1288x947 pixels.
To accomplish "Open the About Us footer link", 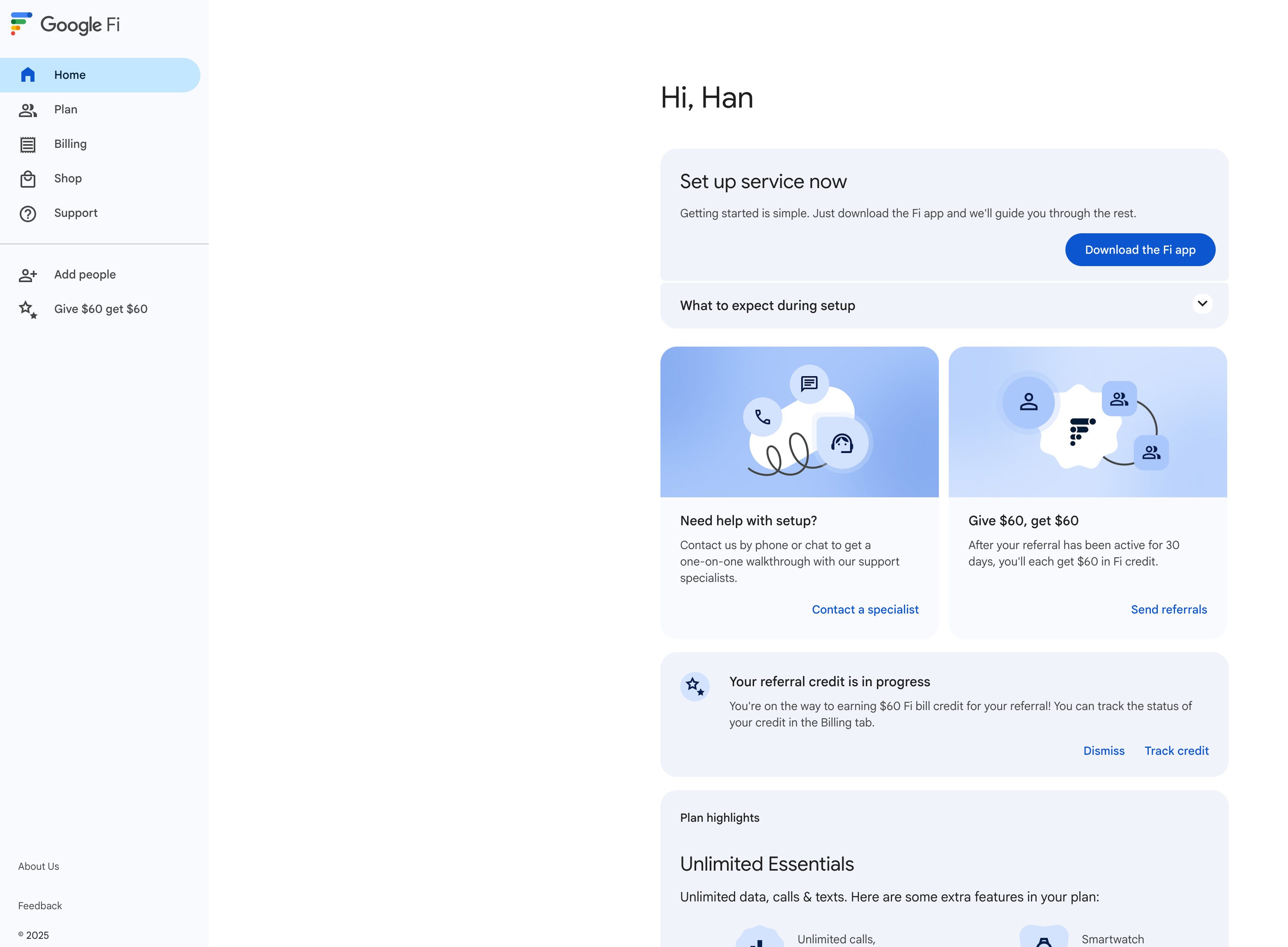I will [39, 866].
